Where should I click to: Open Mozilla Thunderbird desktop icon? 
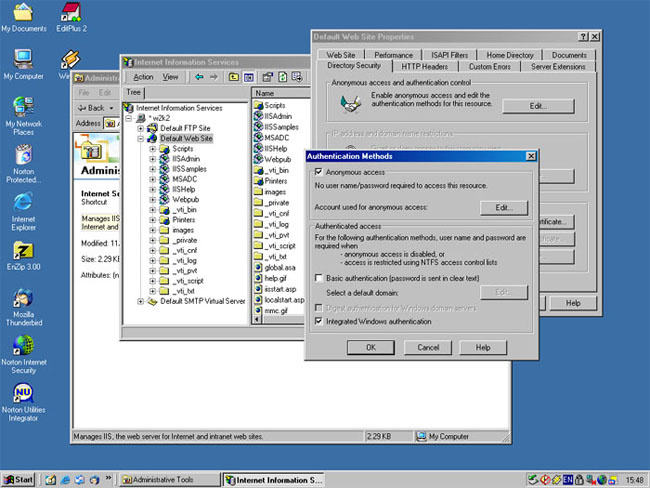click(x=23, y=300)
